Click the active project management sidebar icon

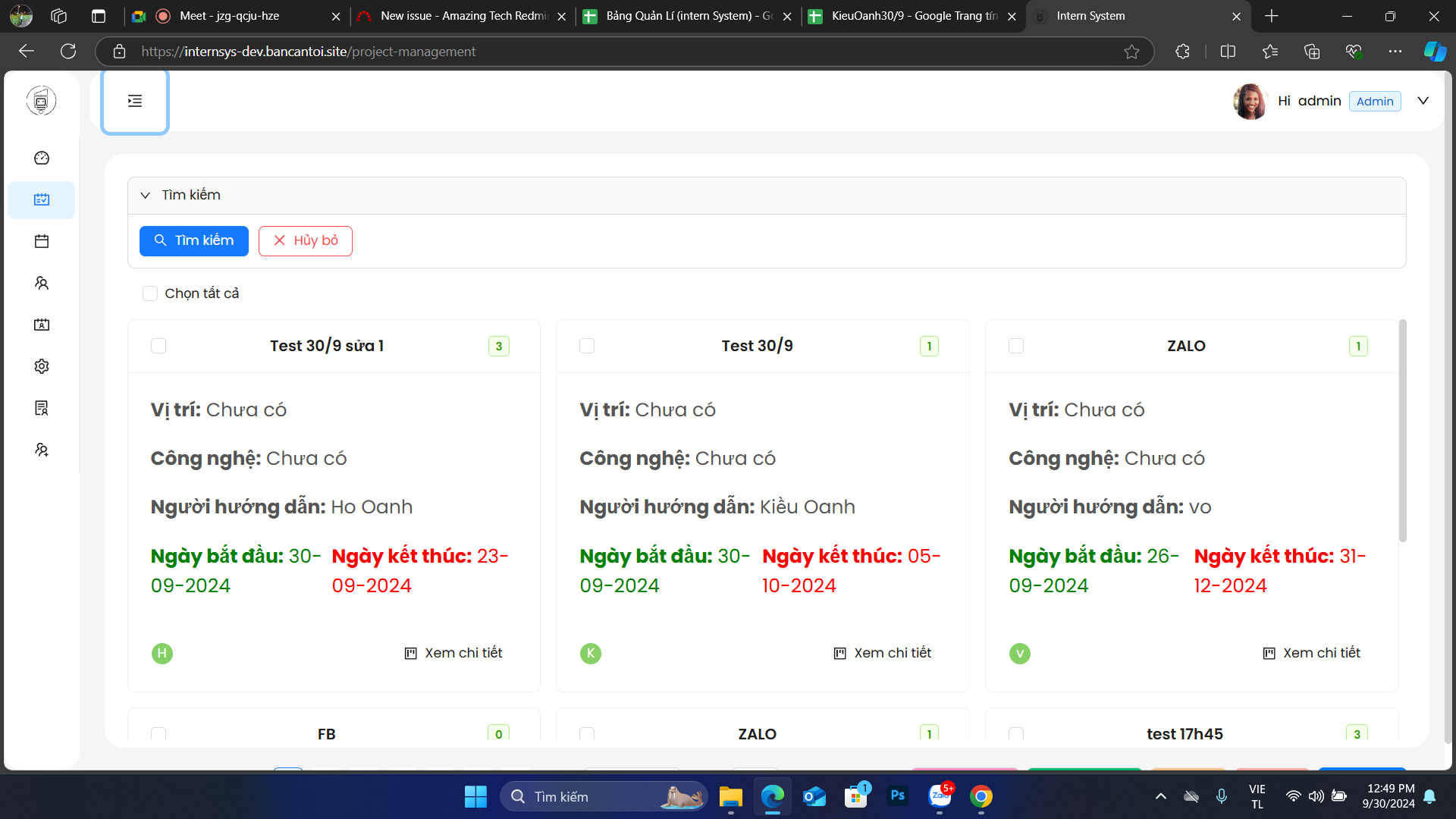pos(42,199)
